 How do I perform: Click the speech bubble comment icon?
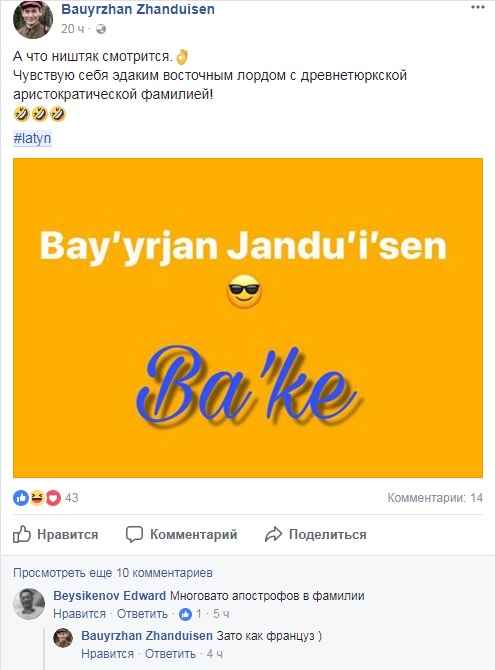click(x=134, y=535)
